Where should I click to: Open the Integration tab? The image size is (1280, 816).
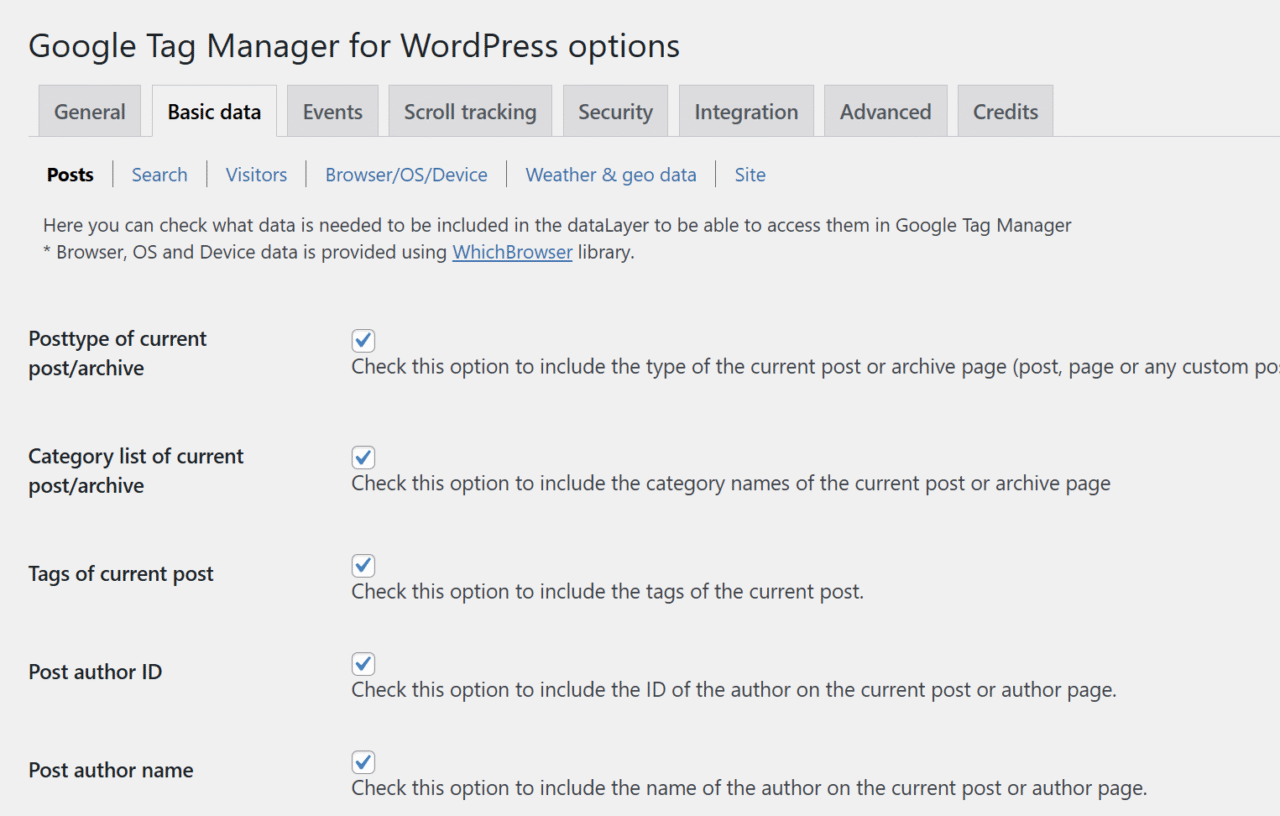point(746,111)
